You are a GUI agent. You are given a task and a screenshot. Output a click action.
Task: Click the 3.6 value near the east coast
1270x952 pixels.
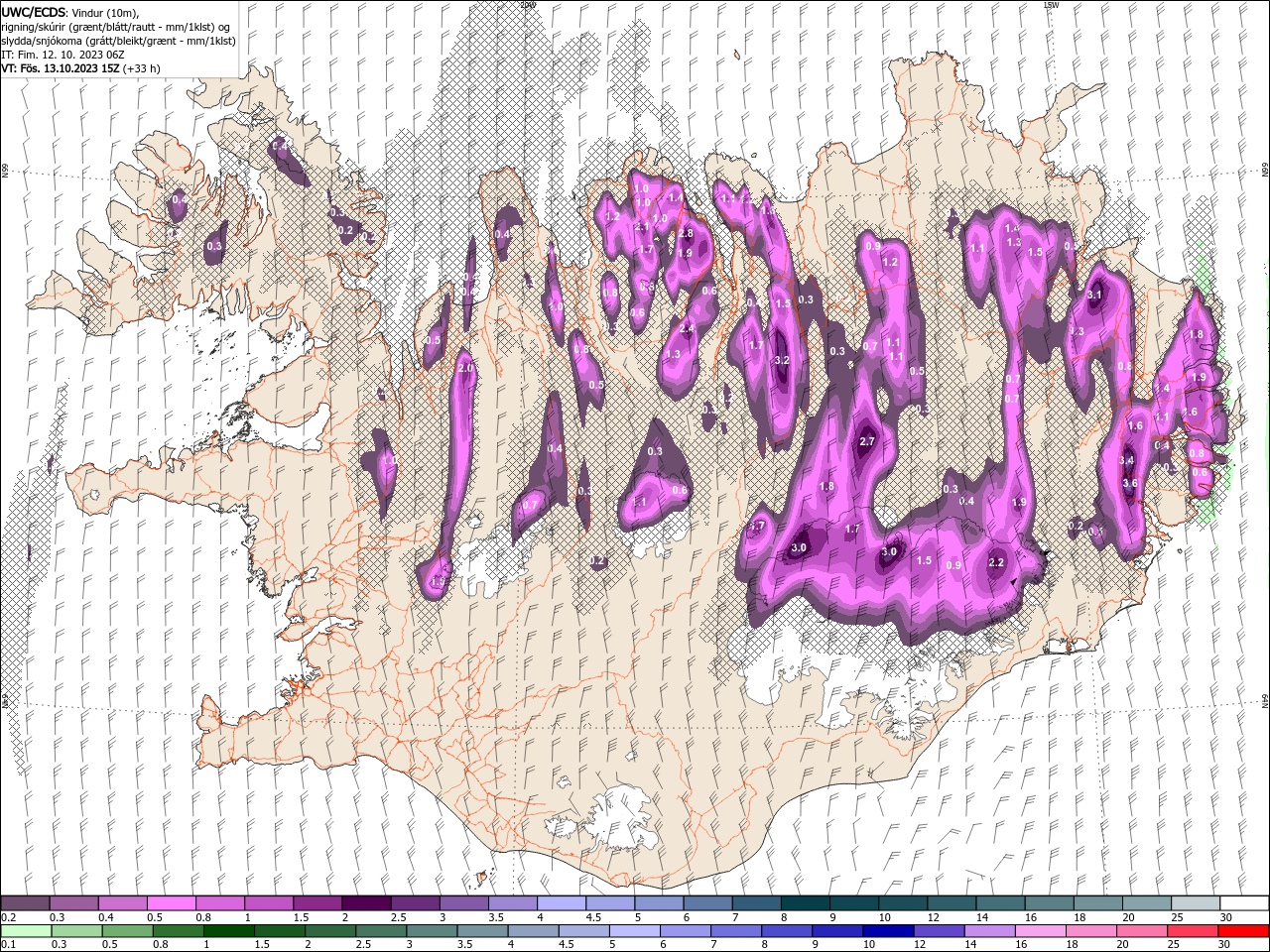tap(1129, 483)
